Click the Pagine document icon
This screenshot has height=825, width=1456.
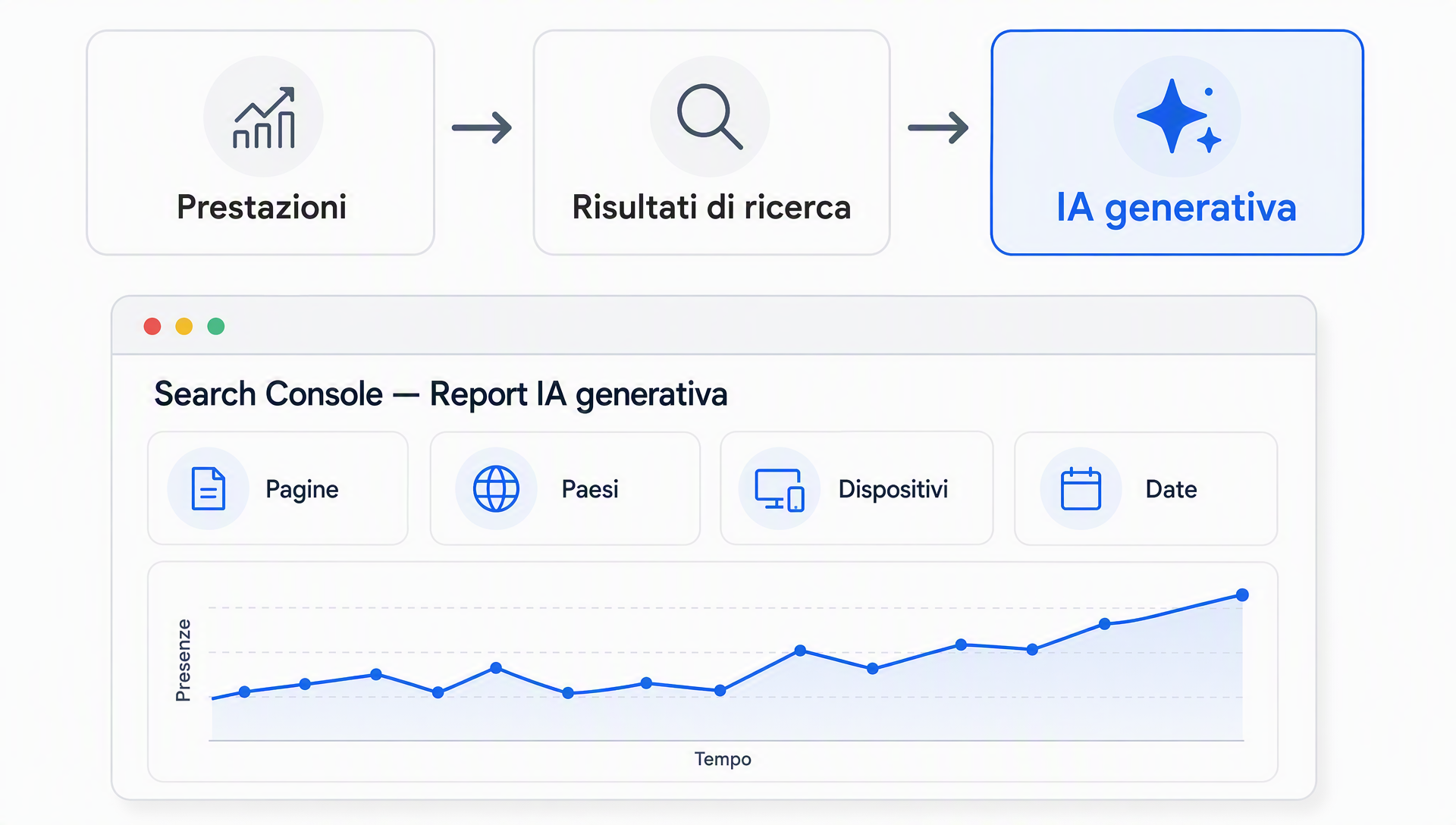(x=209, y=488)
